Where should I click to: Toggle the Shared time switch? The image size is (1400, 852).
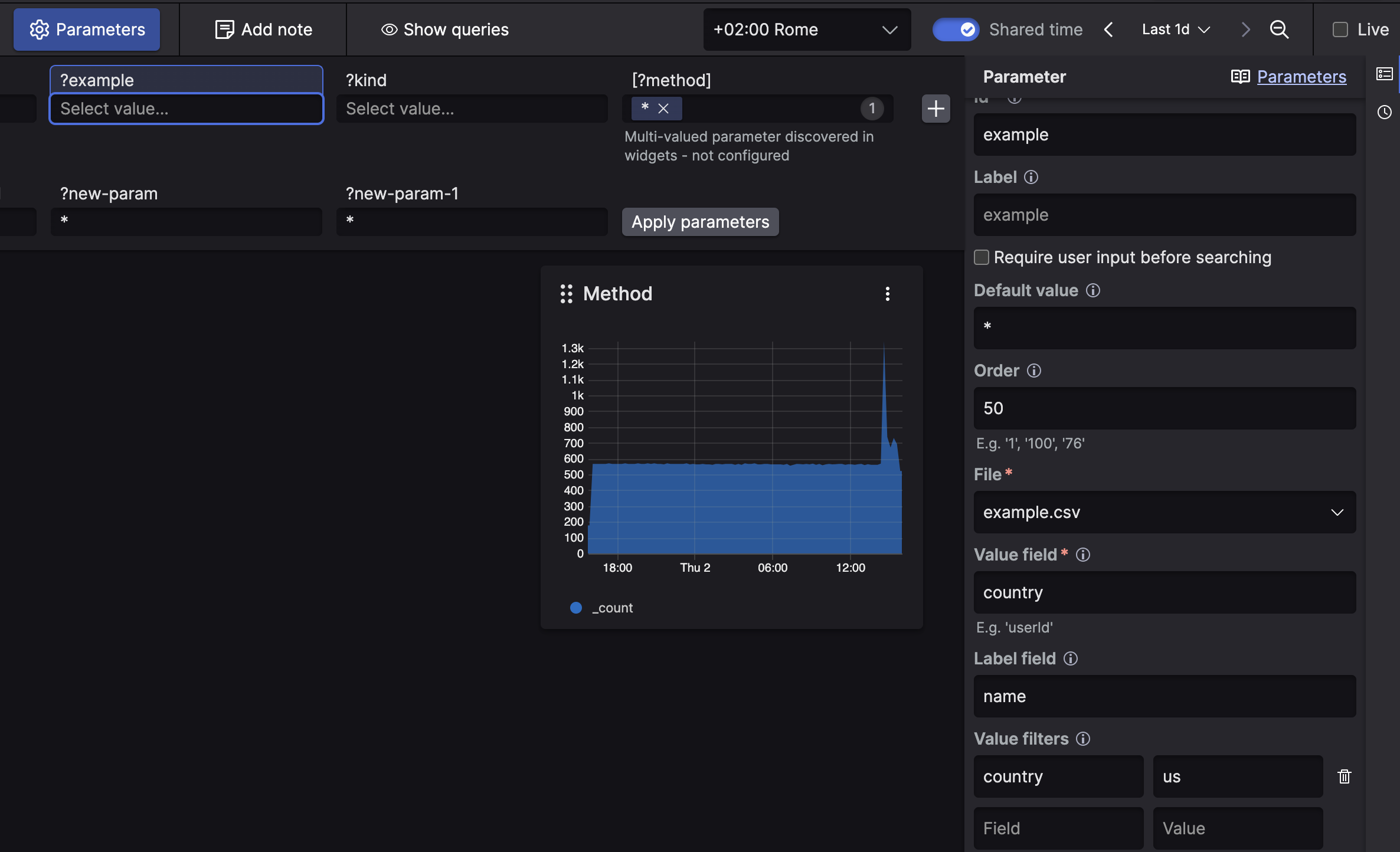[955, 29]
